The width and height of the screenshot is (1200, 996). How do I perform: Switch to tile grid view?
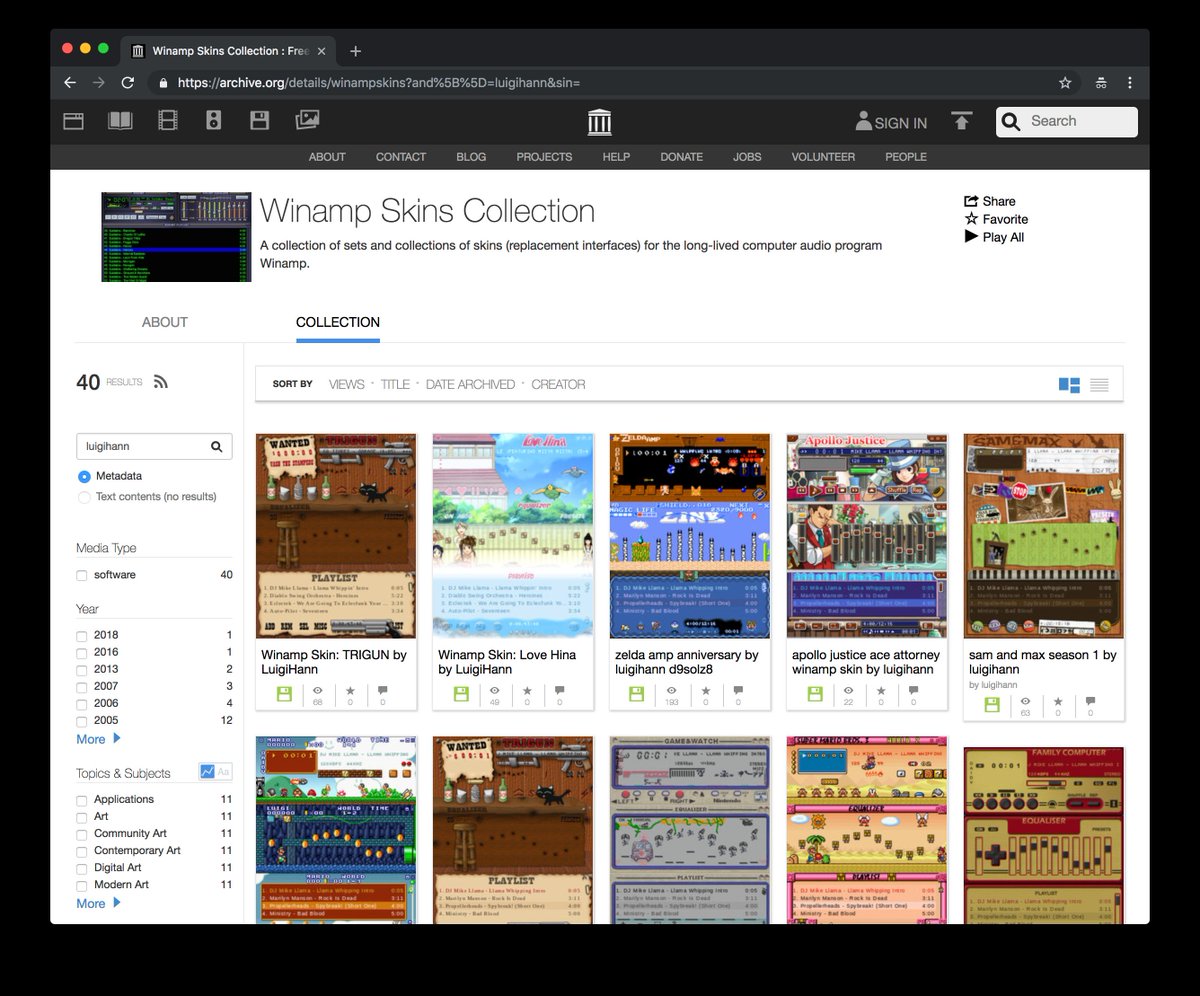pyautogui.click(x=1069, y=385)
